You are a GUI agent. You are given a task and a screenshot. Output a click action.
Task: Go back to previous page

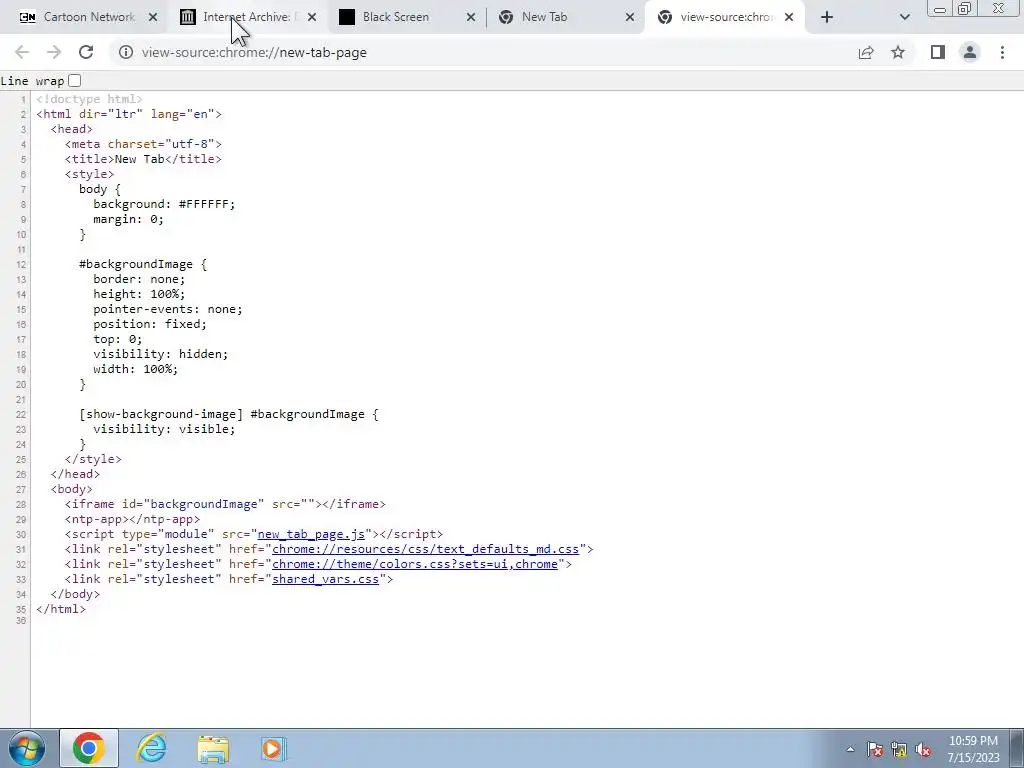point(22,52)
